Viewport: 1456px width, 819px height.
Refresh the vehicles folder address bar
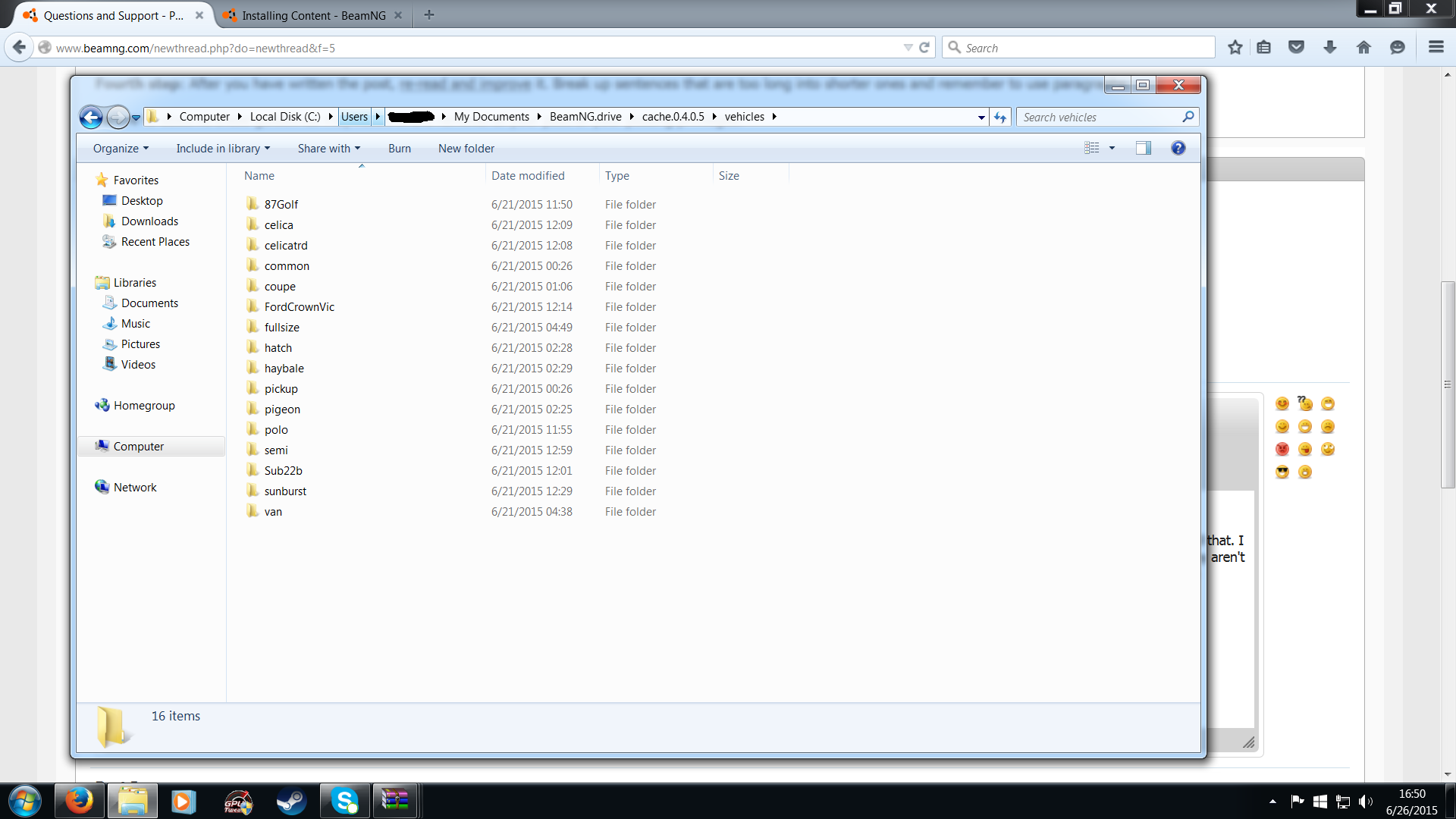point(1000,117)
